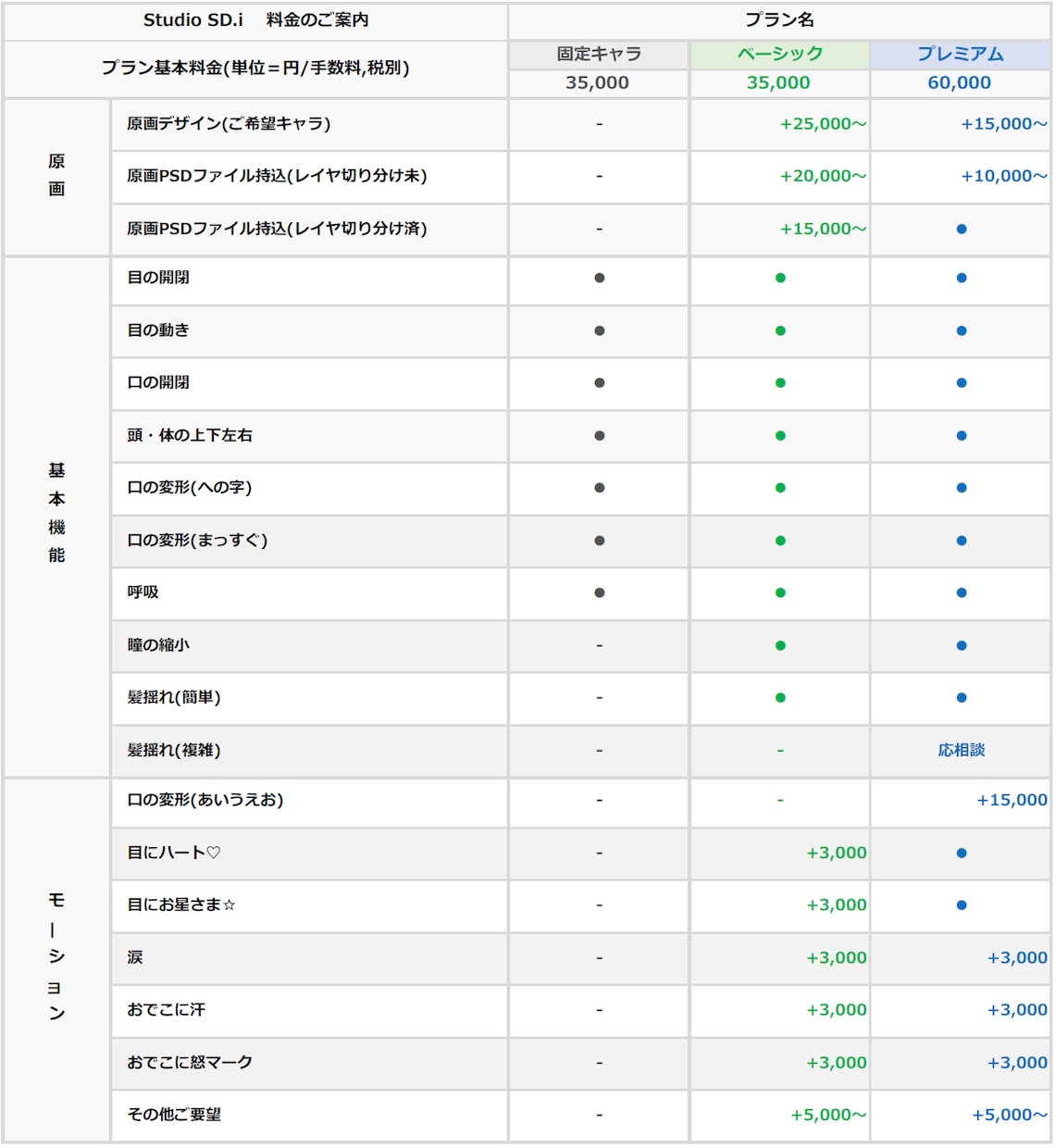Screen dimensions: 1056x1148
Task: Click the '目の動き' feature label
Action: coord(158,330)
